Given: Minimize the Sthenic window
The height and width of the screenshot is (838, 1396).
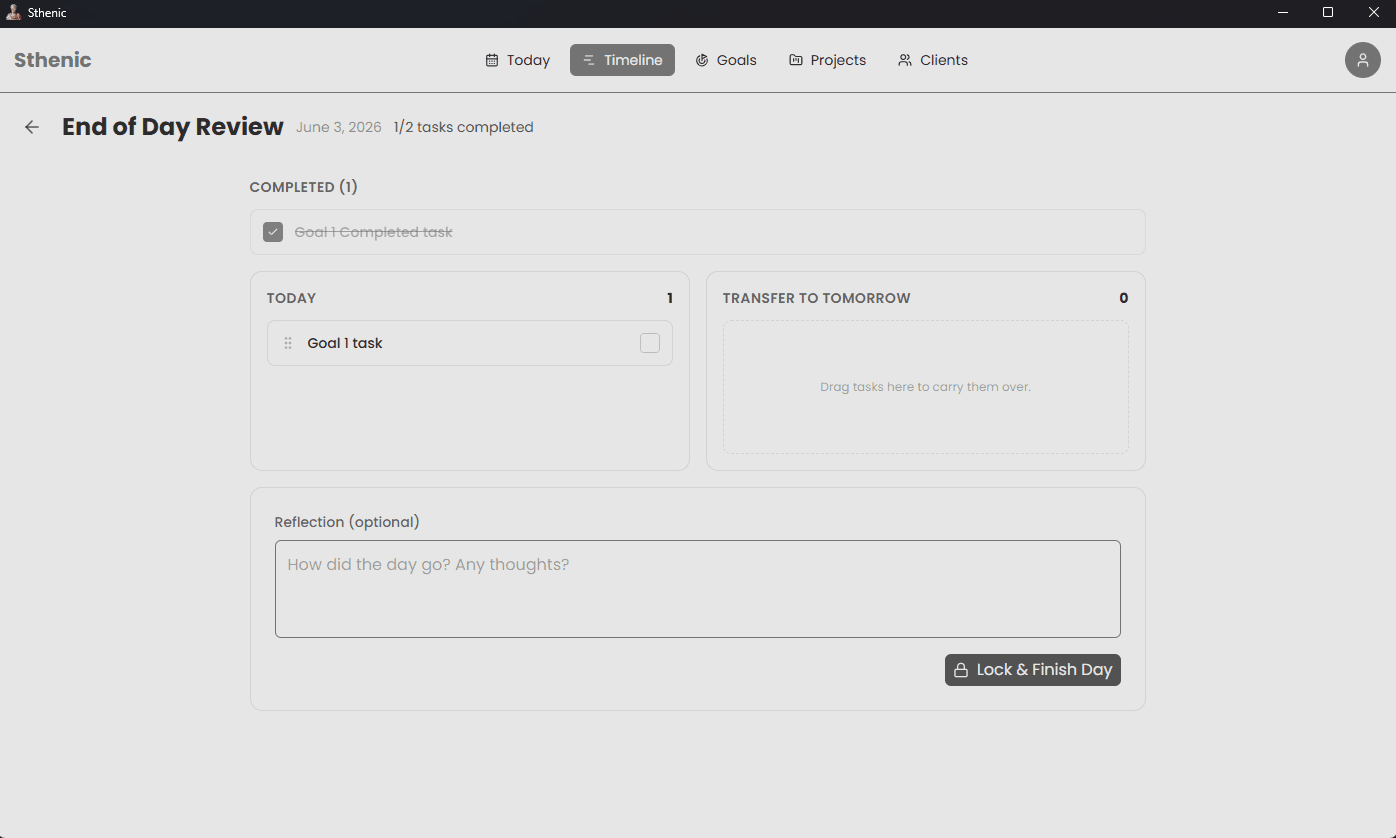Looking at the screenshot, I should [x=1283, y=13].
